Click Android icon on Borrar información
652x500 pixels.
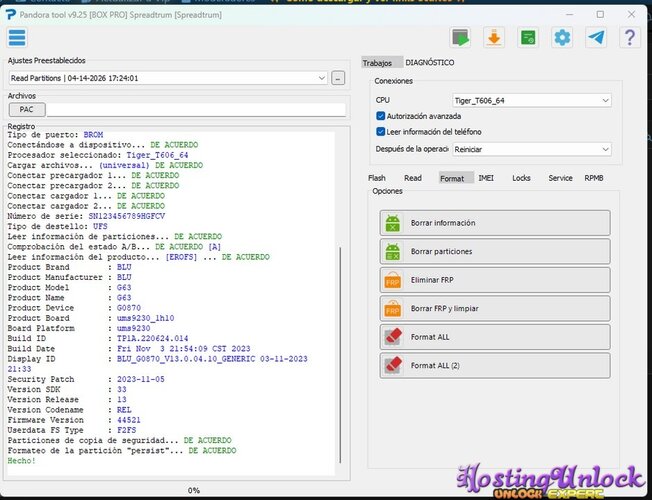pyautogui.click(x=393, y=223)
